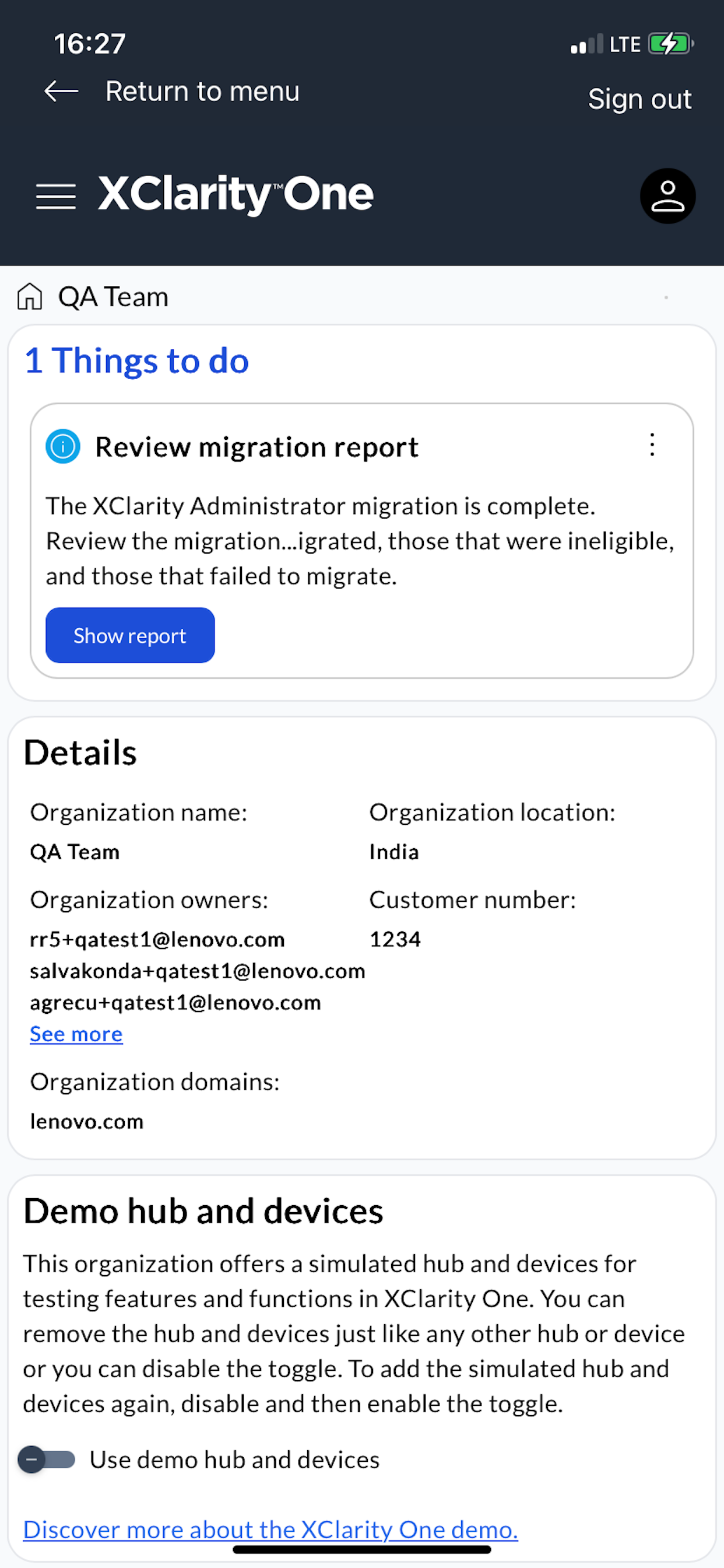Open Discover more about the XClarity One demo
724x1568 pixels.
[x=270, y=1529]
